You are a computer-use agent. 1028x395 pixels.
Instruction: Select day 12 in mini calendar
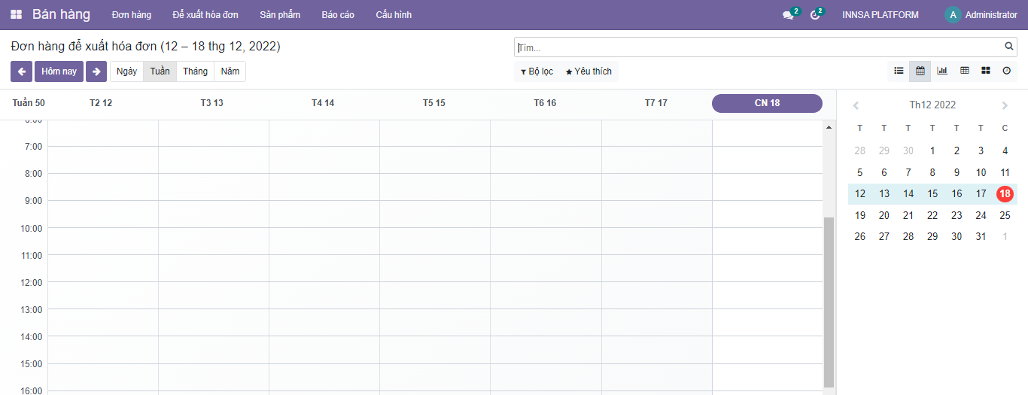pyautogui.click(x=860, y=194)
